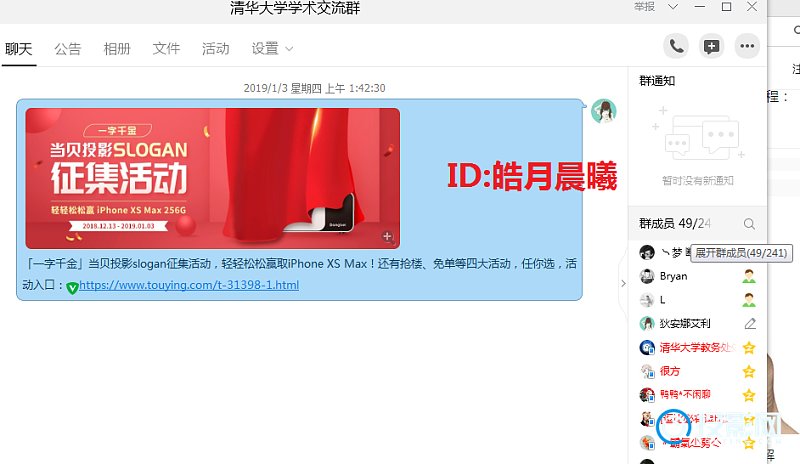
Task: Click the pencil edit icon beside 狄安娜艾利
Action: click(x=749, y=324)
